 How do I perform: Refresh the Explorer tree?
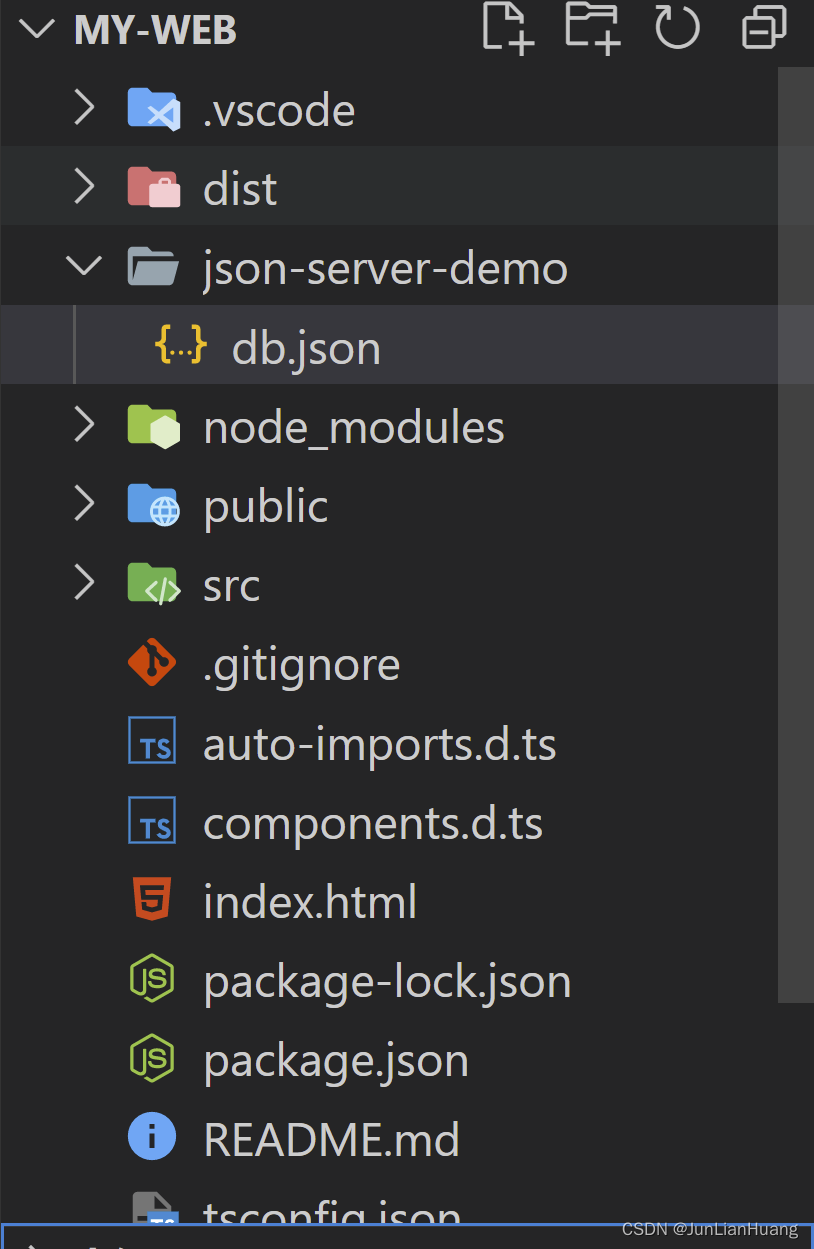[677, 27]
